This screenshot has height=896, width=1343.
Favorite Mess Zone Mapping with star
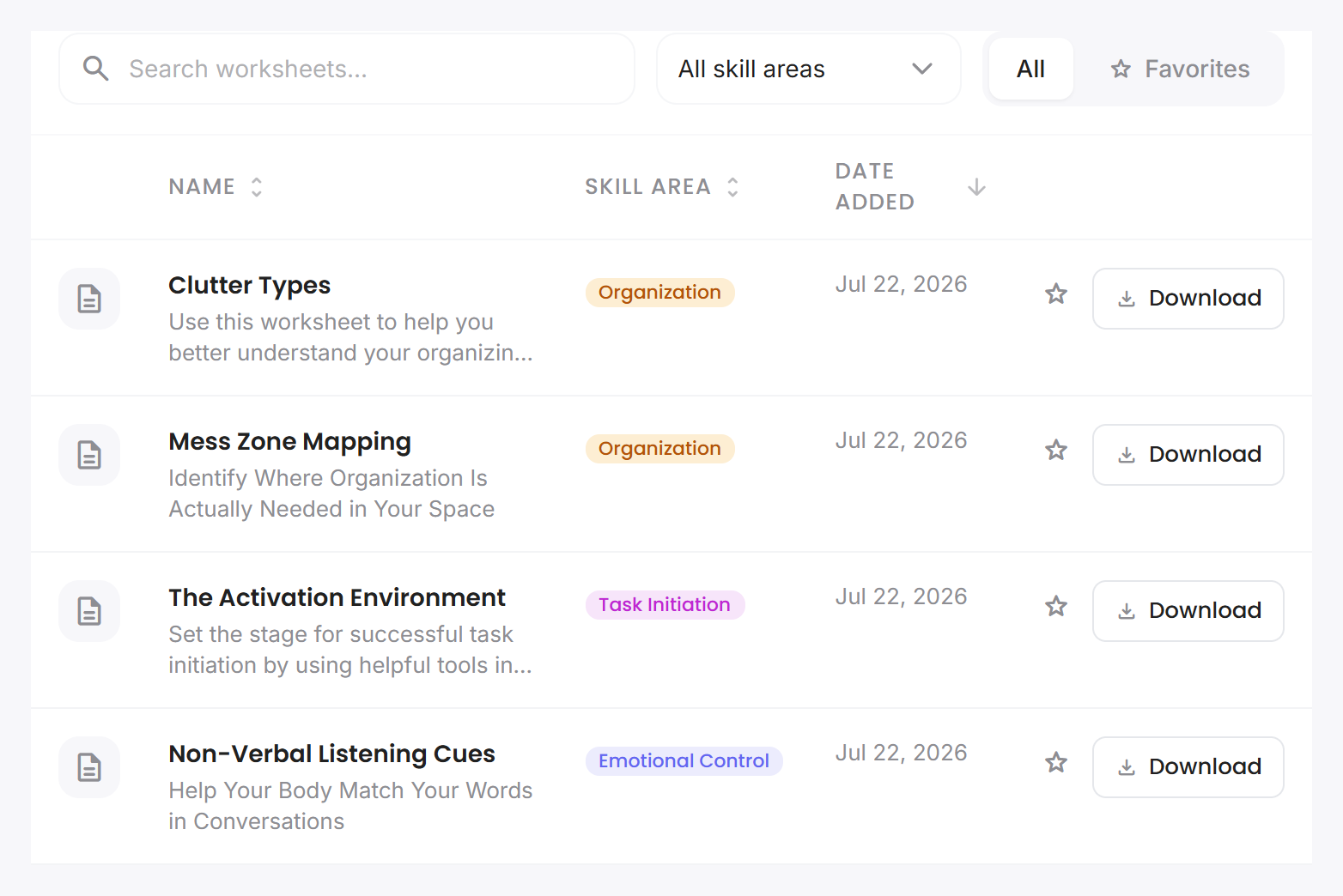[x=1056, y=451]
